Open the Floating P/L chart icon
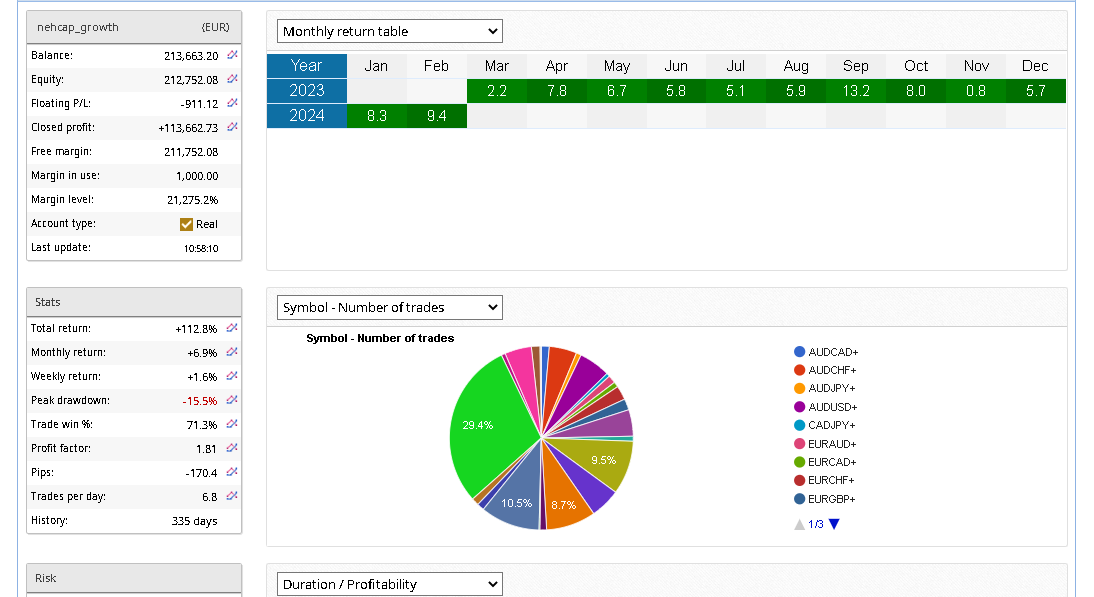This screenshot has height=597, width=1094. click(232, 103)
